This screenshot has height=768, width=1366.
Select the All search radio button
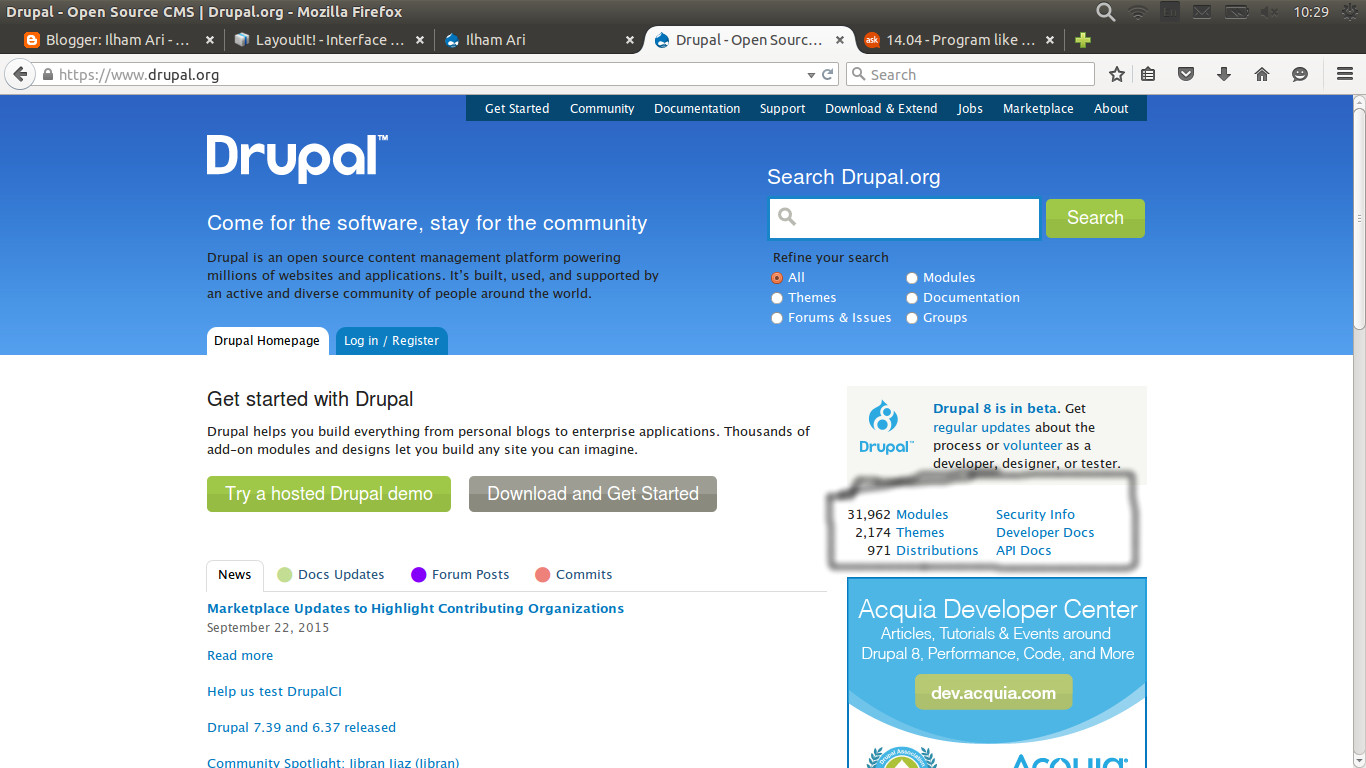[777, 278]
